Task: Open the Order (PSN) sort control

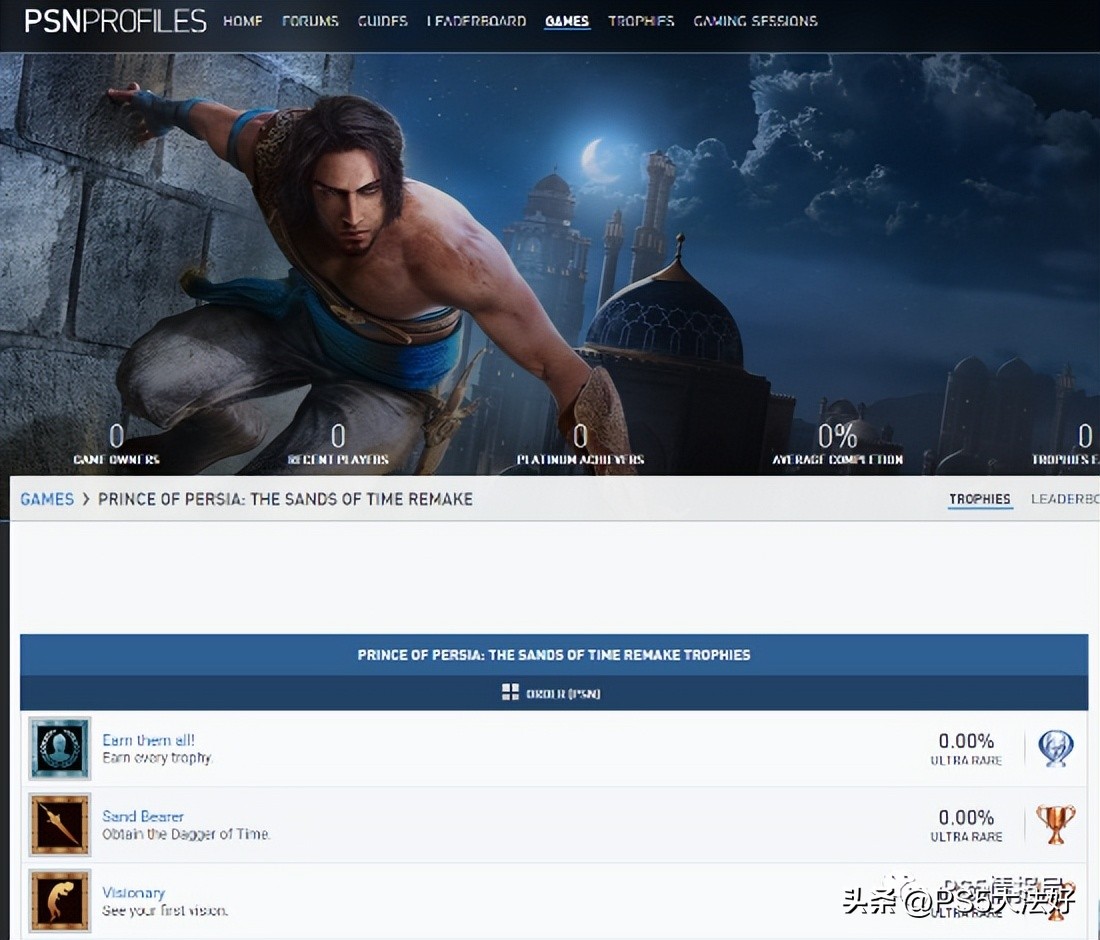Action: [551, 693]
